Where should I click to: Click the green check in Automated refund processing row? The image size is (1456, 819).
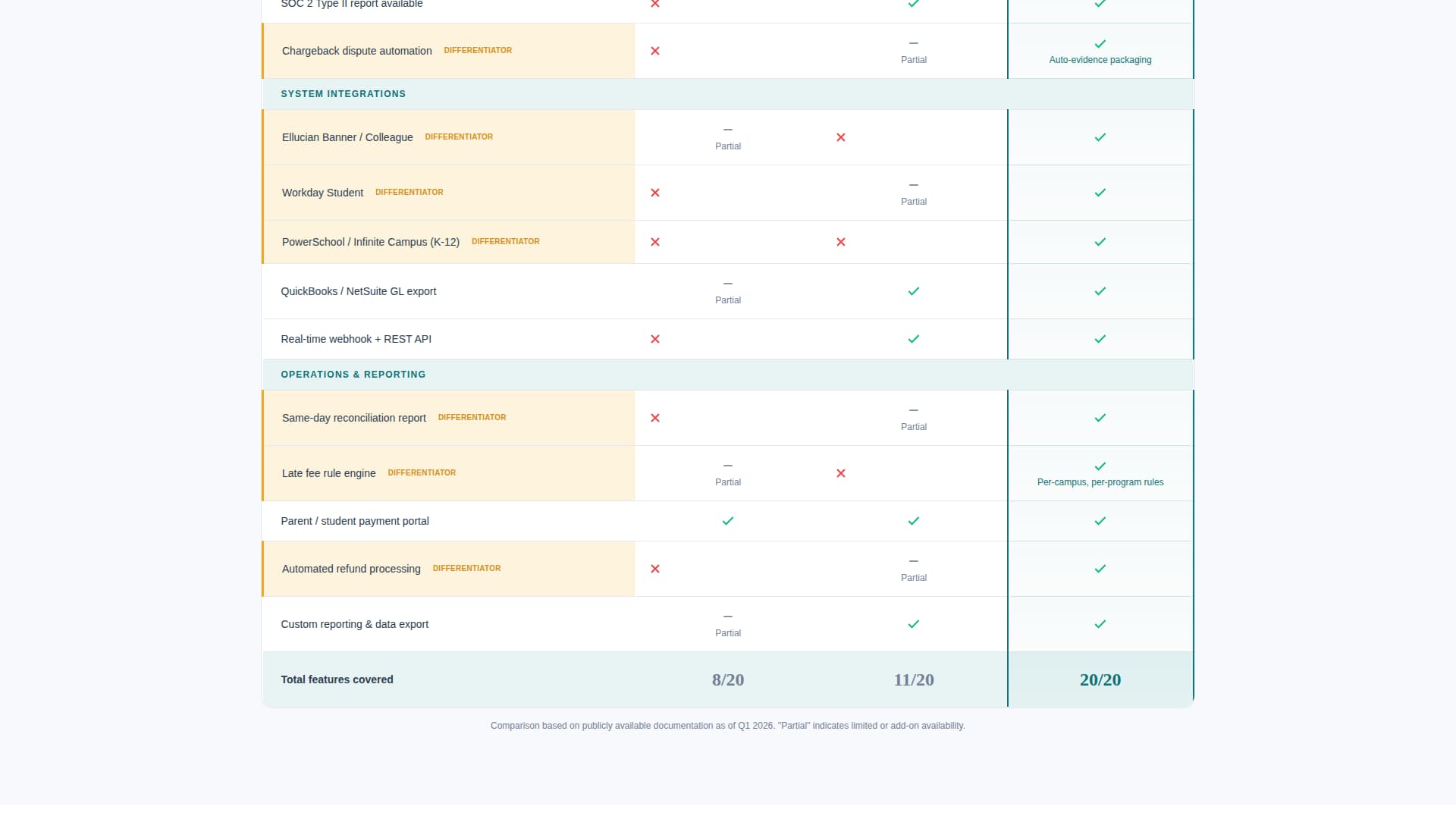(1100, 569)
